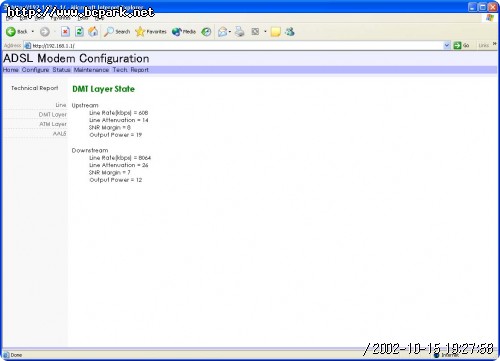Open the Favorites star button
This screenshot has width=500, height=361.
click(151, 32)
